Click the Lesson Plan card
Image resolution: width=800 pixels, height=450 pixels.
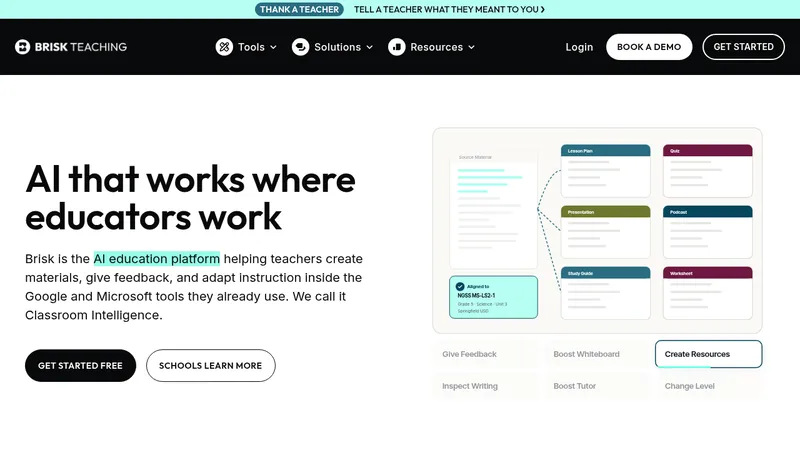click(606, 171)
